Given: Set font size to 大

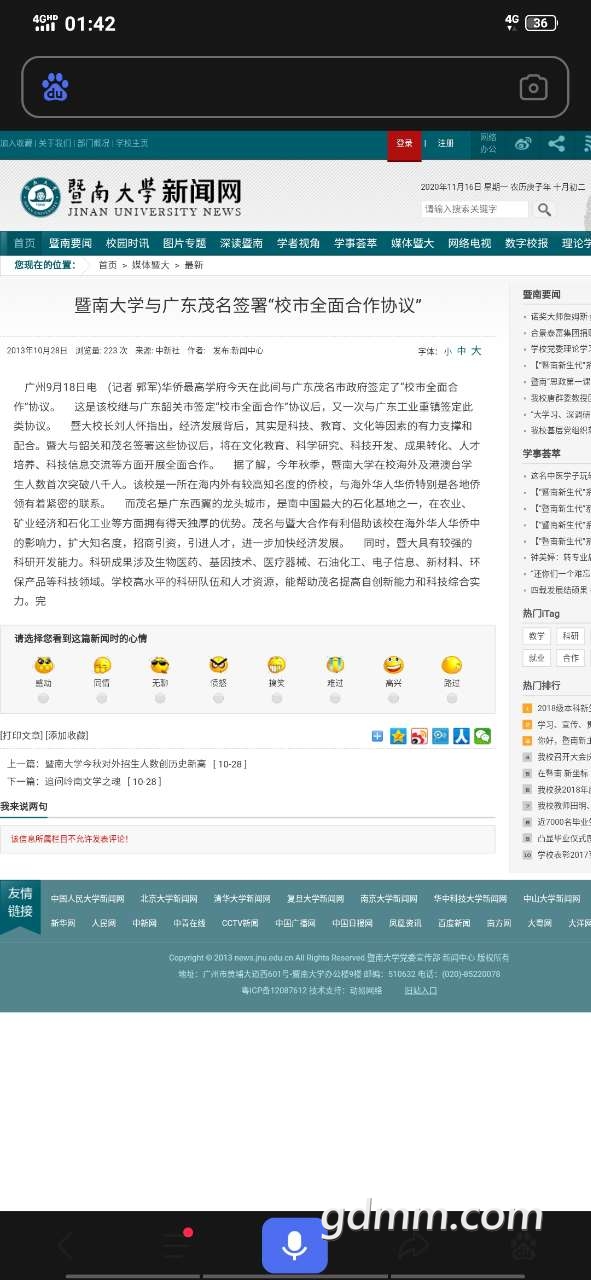Looking at the screenshot, I should (476, 351).
